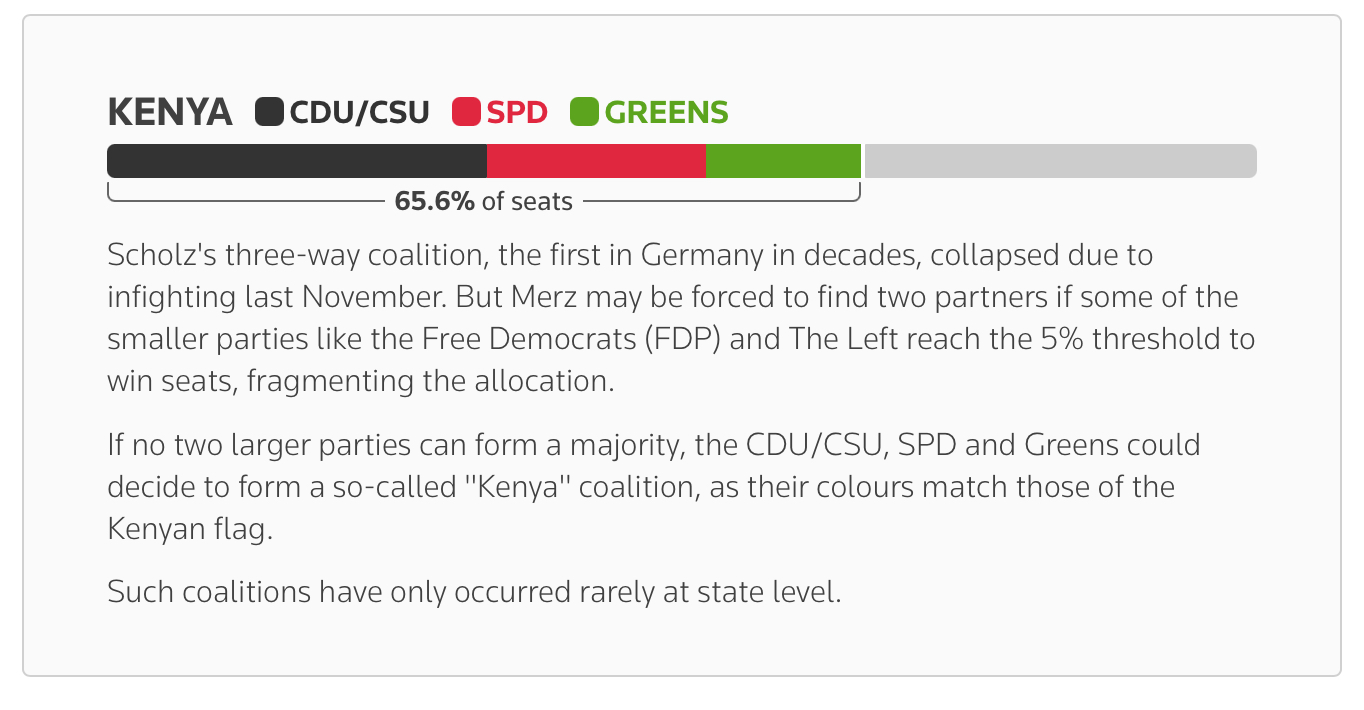
Task: Click the red SPD legend square
Action: (467, 112)
